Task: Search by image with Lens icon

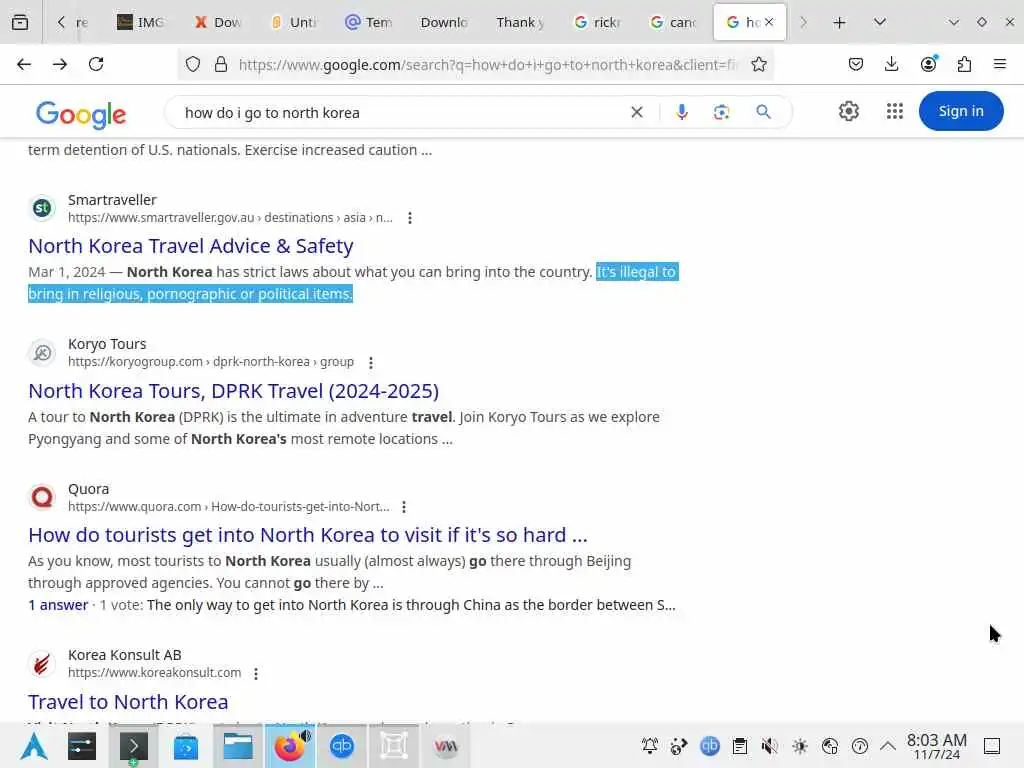Action: point(722,112)
